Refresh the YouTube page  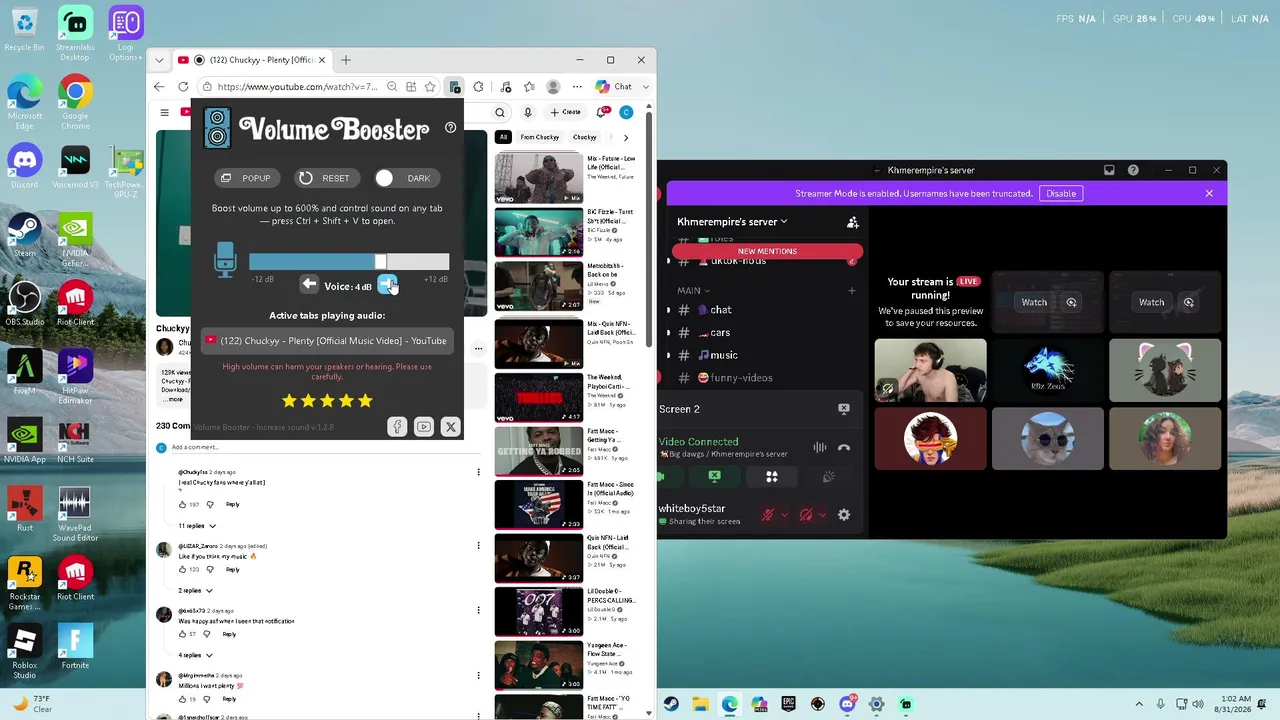(x=183, y=87)
